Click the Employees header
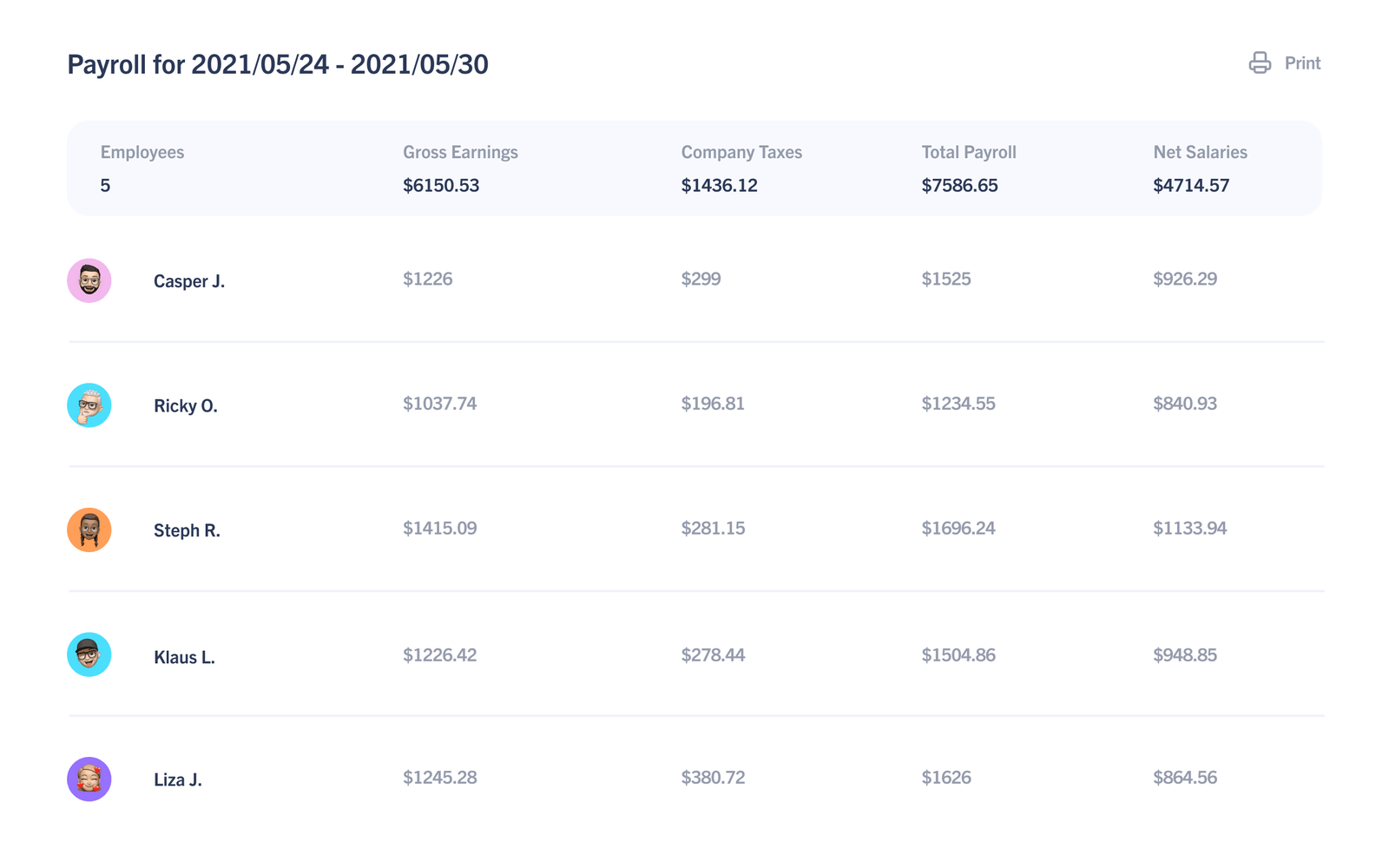 coord(142,151)
